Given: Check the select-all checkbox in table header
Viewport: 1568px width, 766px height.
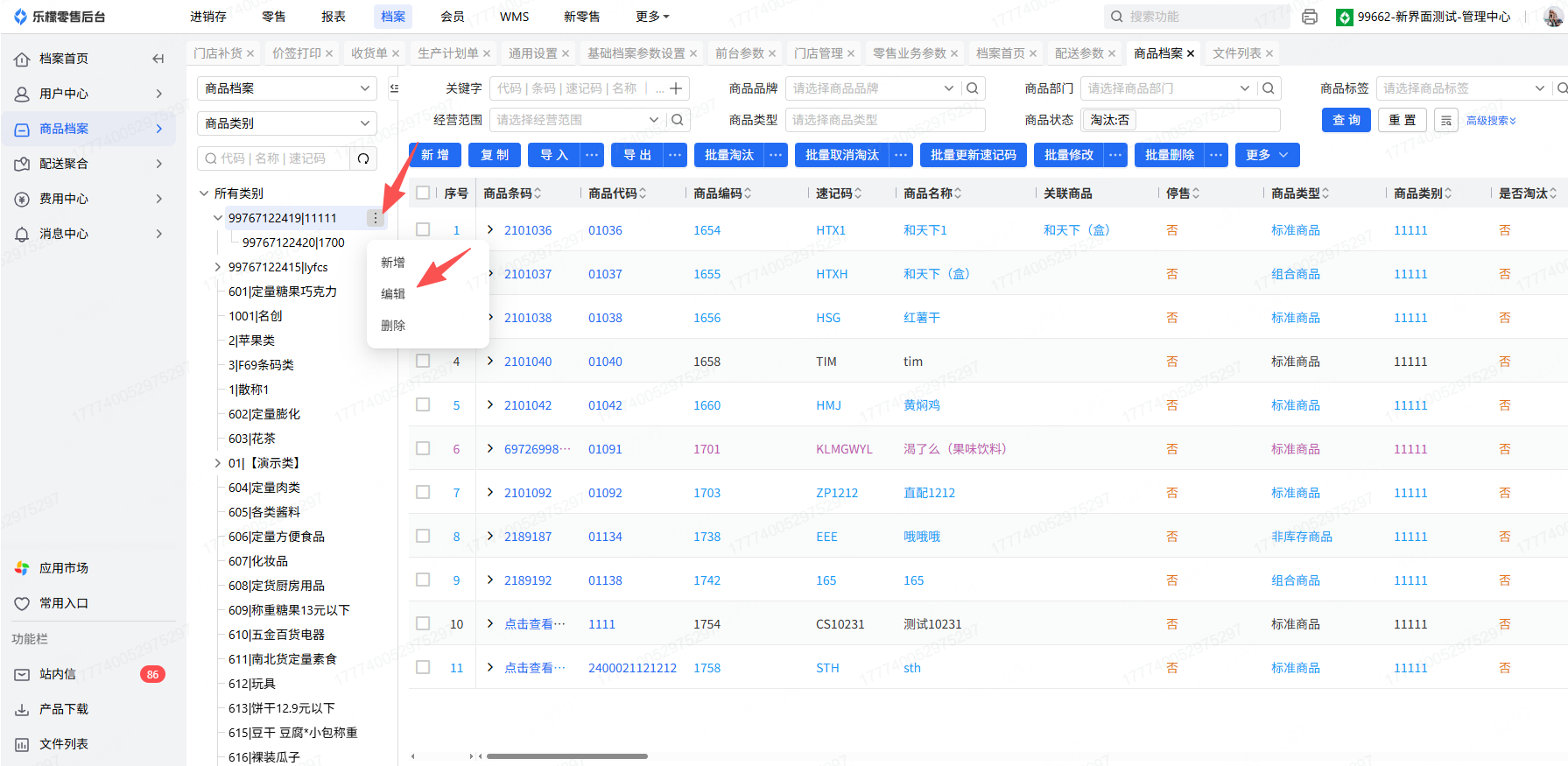Looking at the screenshot, I should pyautogui.click(x=423, y=193).
